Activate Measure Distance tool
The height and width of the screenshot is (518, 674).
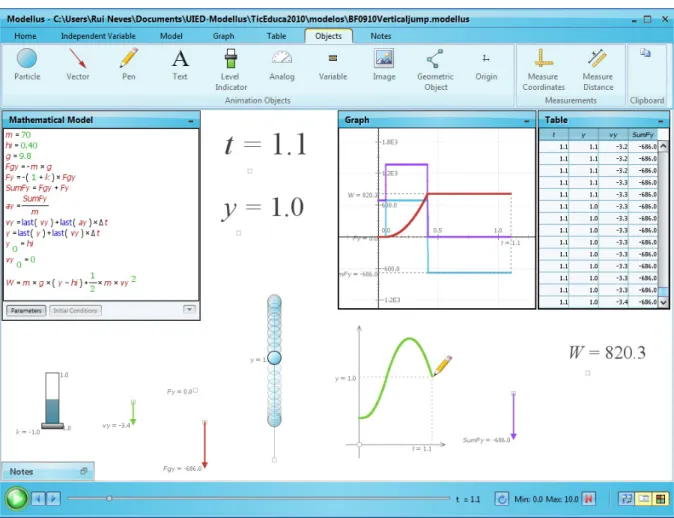coord(597,70)
